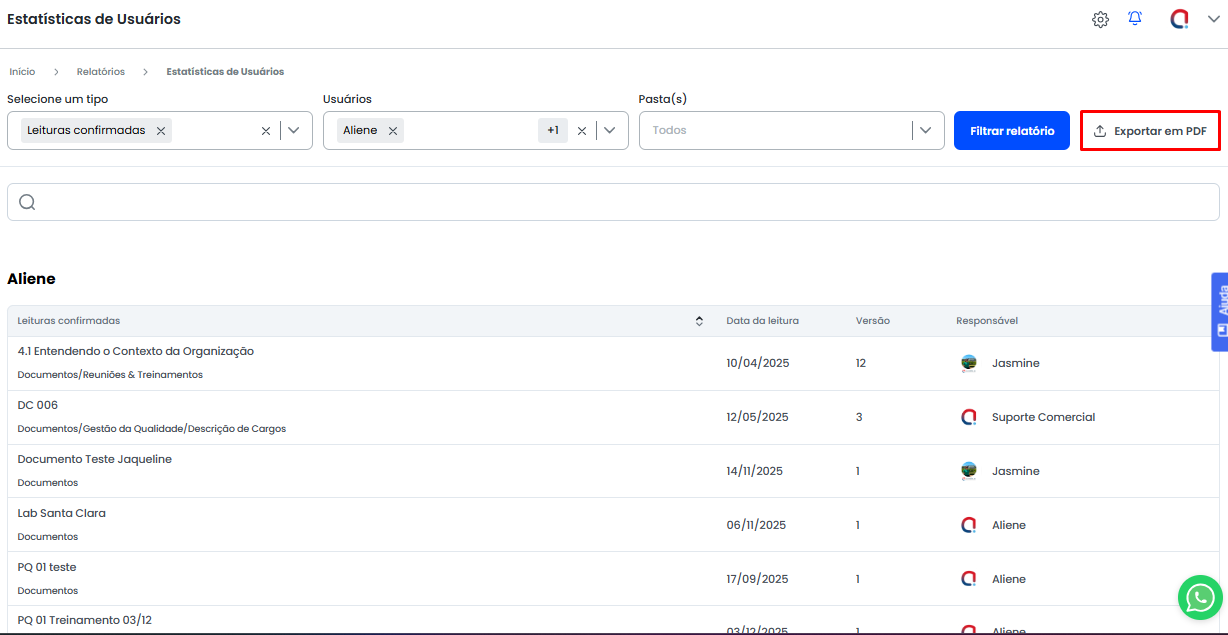Open the Pasta(s) dropdown
Viewport: 1228px width, 635px height.
(926, 130)
